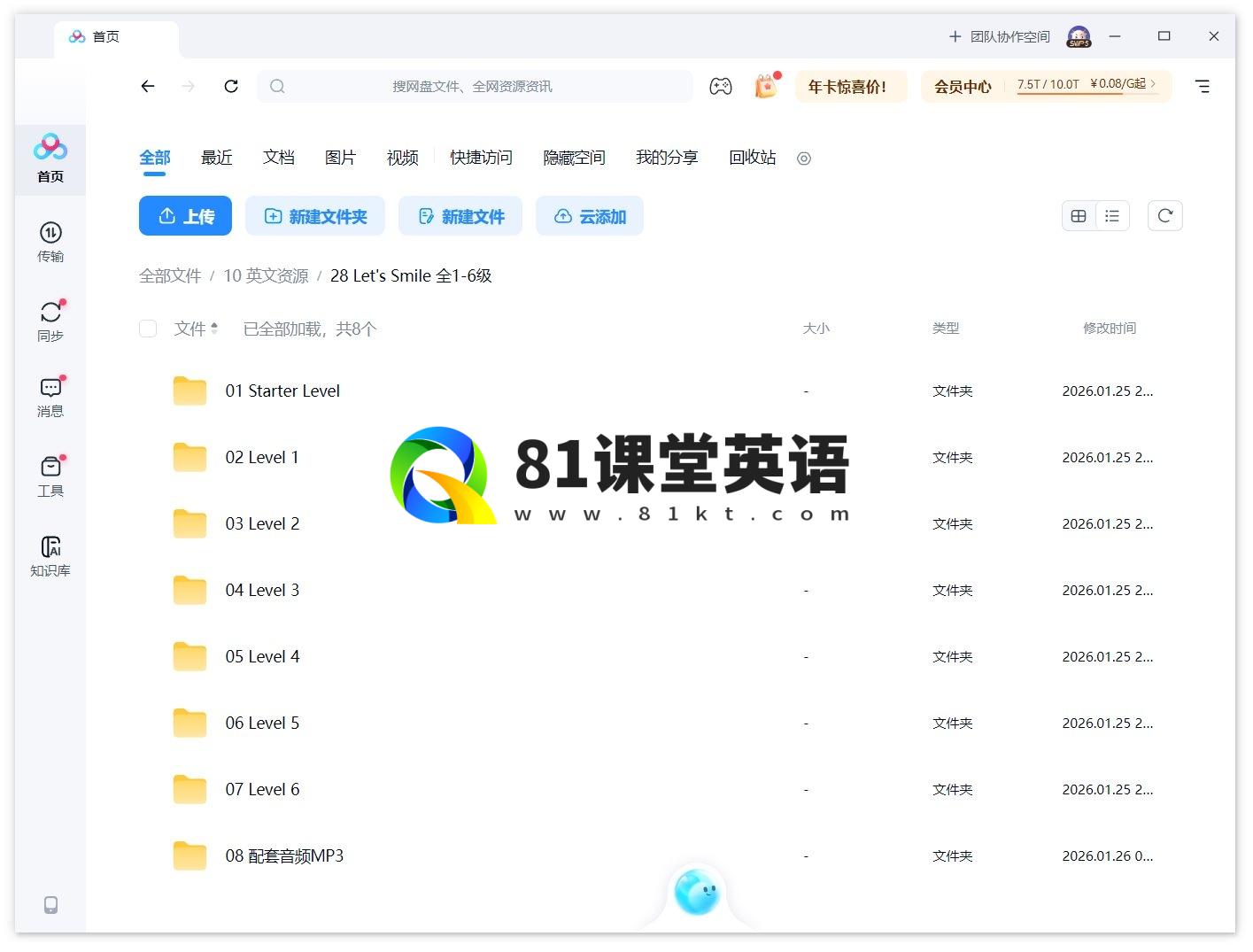Go to 全部文件 in the breadcrumb

[x=170, y=275]
